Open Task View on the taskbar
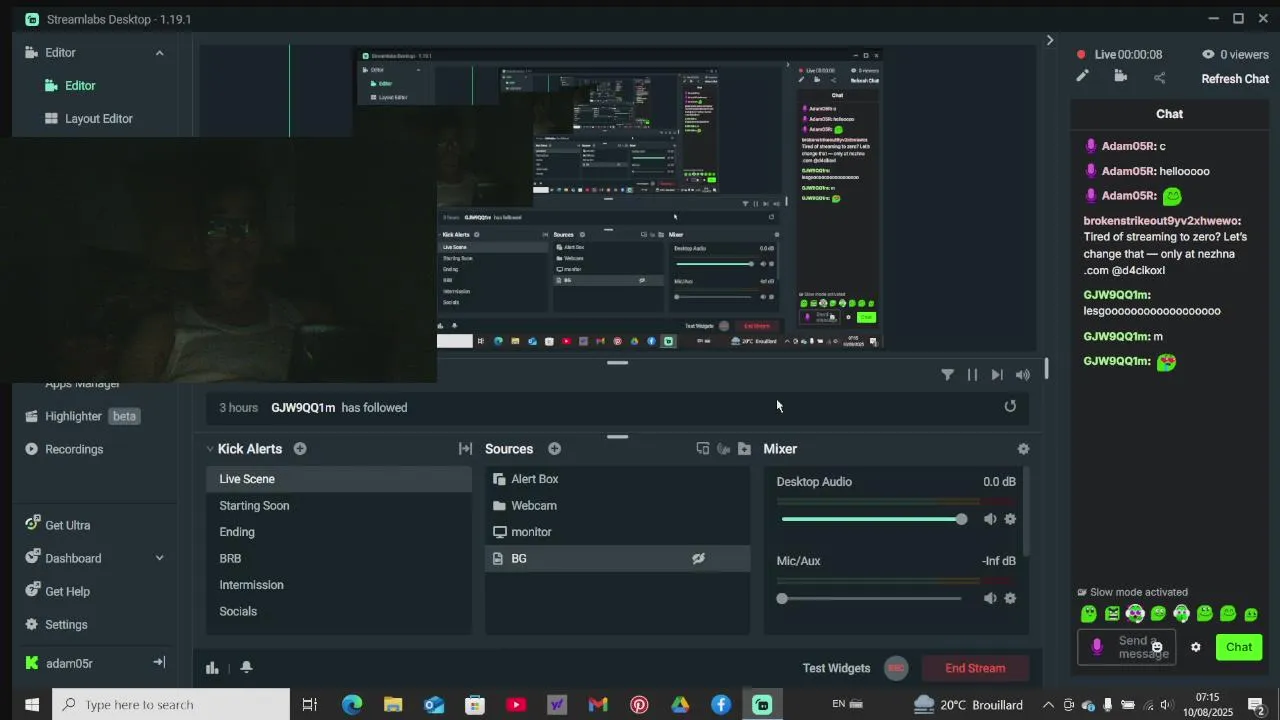The width and height of the screenshot is (1280, 720). click(x=309, y=705)
